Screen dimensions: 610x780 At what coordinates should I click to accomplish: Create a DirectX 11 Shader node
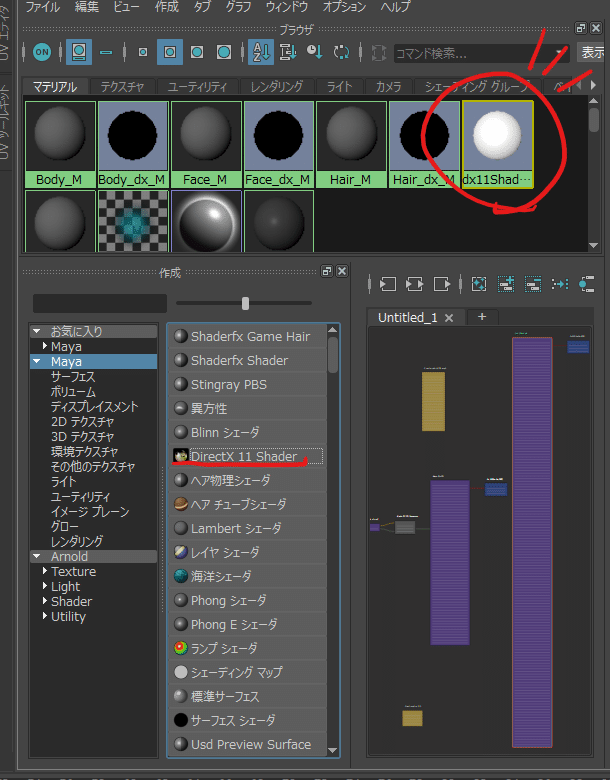(x=248, y=456)
